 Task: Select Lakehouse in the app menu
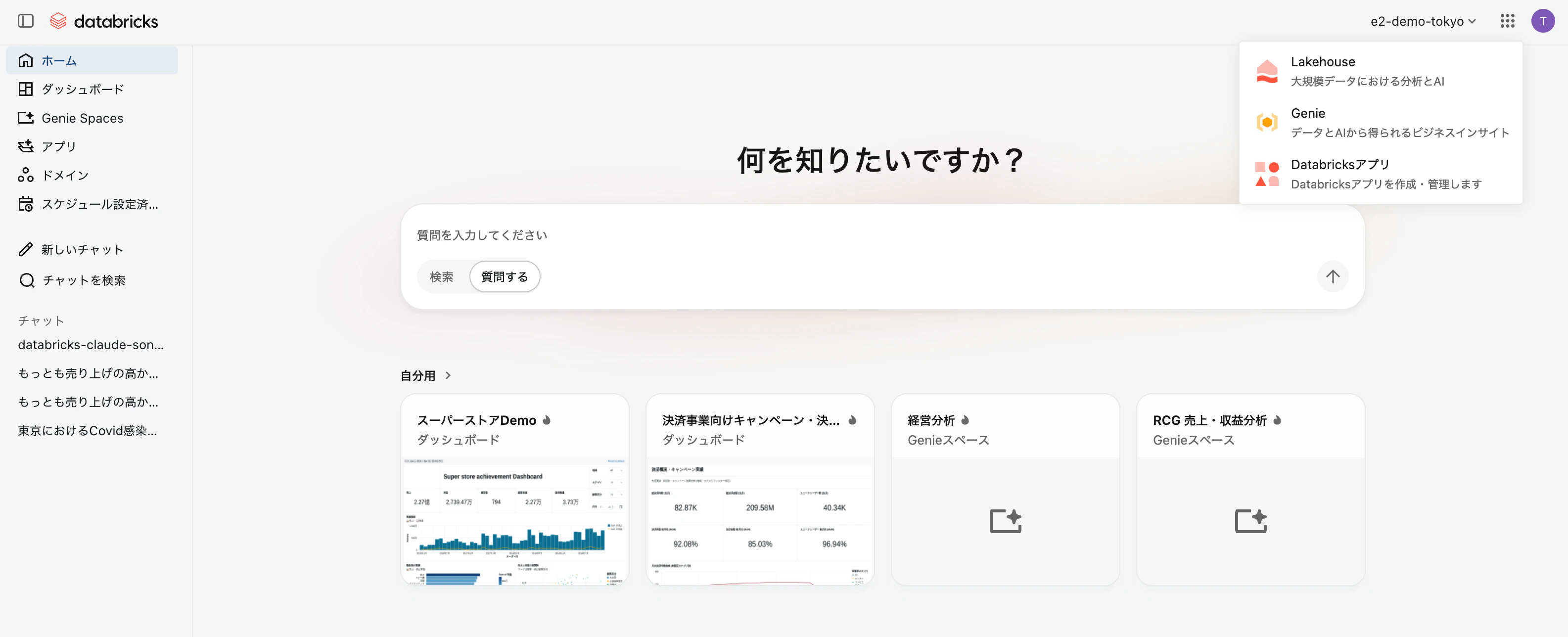coord(1381,71)
